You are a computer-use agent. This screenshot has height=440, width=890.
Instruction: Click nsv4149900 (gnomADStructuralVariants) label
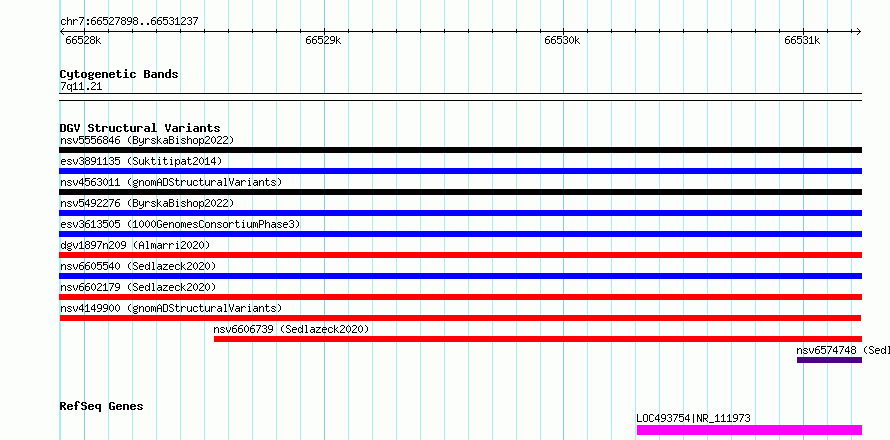tap(171, 308)
